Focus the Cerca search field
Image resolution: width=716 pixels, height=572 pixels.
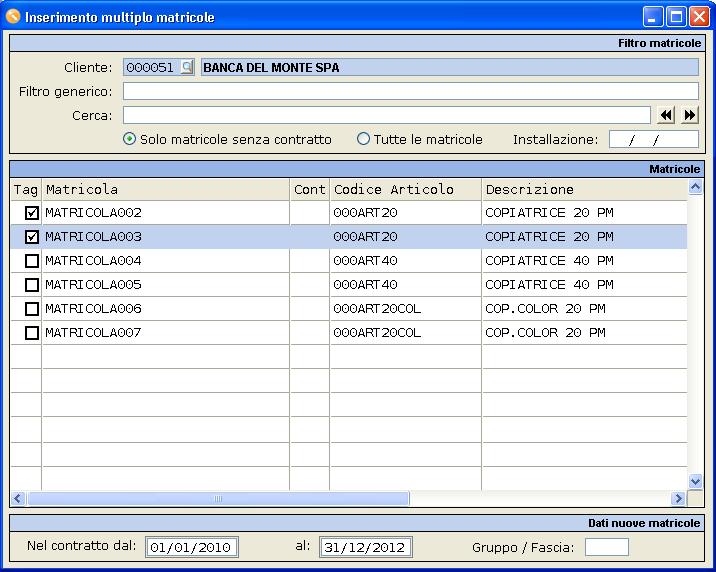387,115
